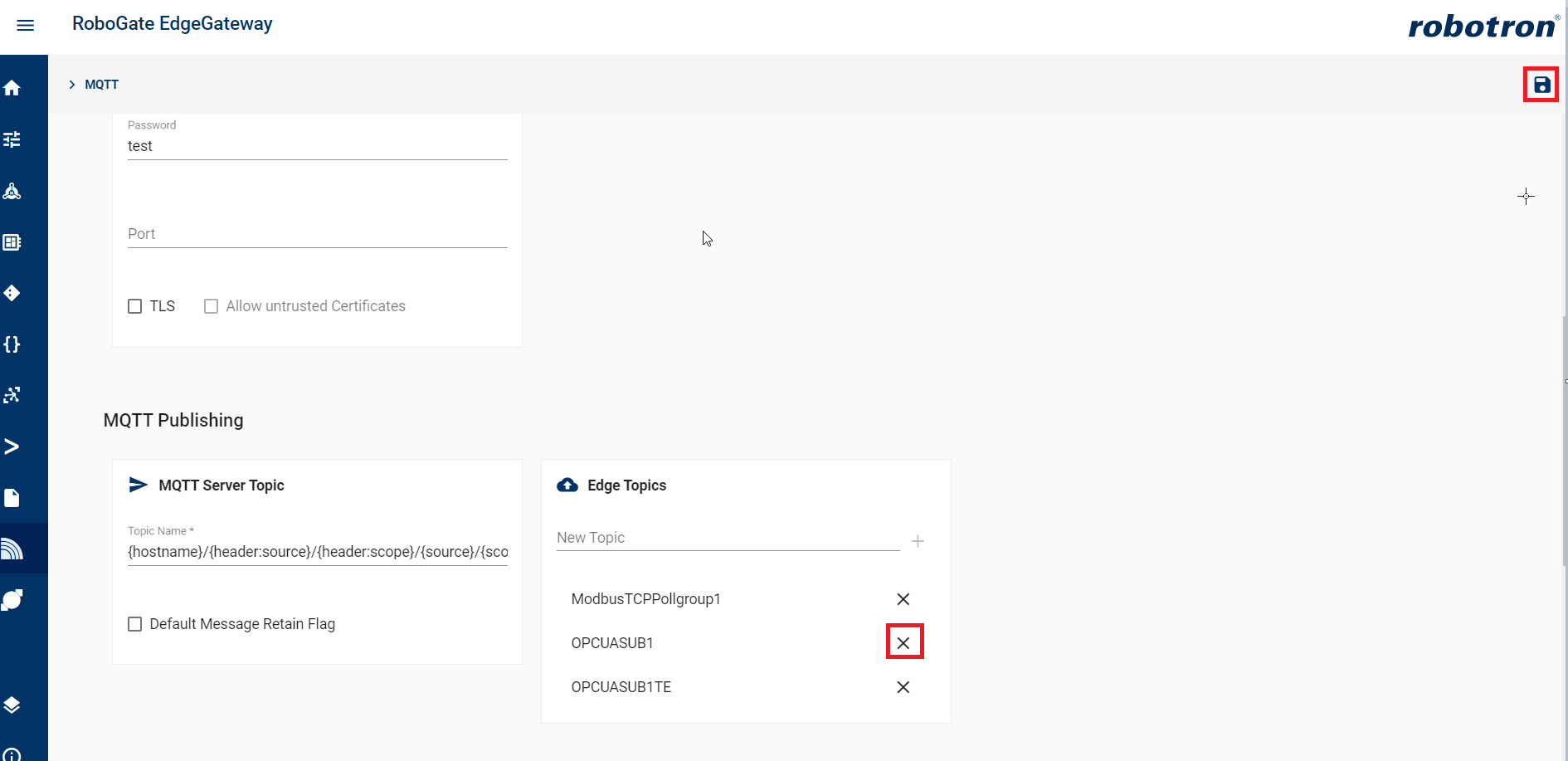Image resolution: width=1568 pixels, height=761 pixels.
Task: Click the card view icon in the sidebar
Action: click(12, 242)
